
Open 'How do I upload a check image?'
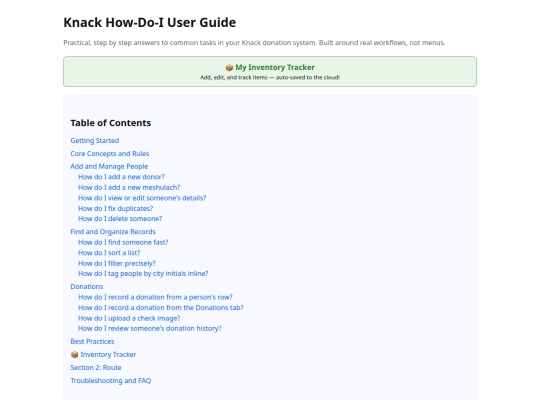pos(129,318)
